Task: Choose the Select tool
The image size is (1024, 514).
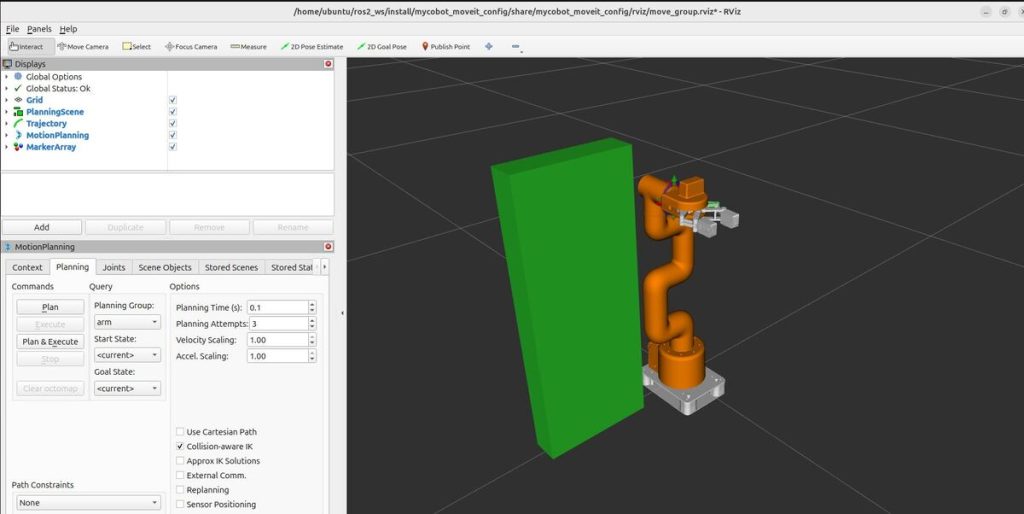Action: point(136,46)
